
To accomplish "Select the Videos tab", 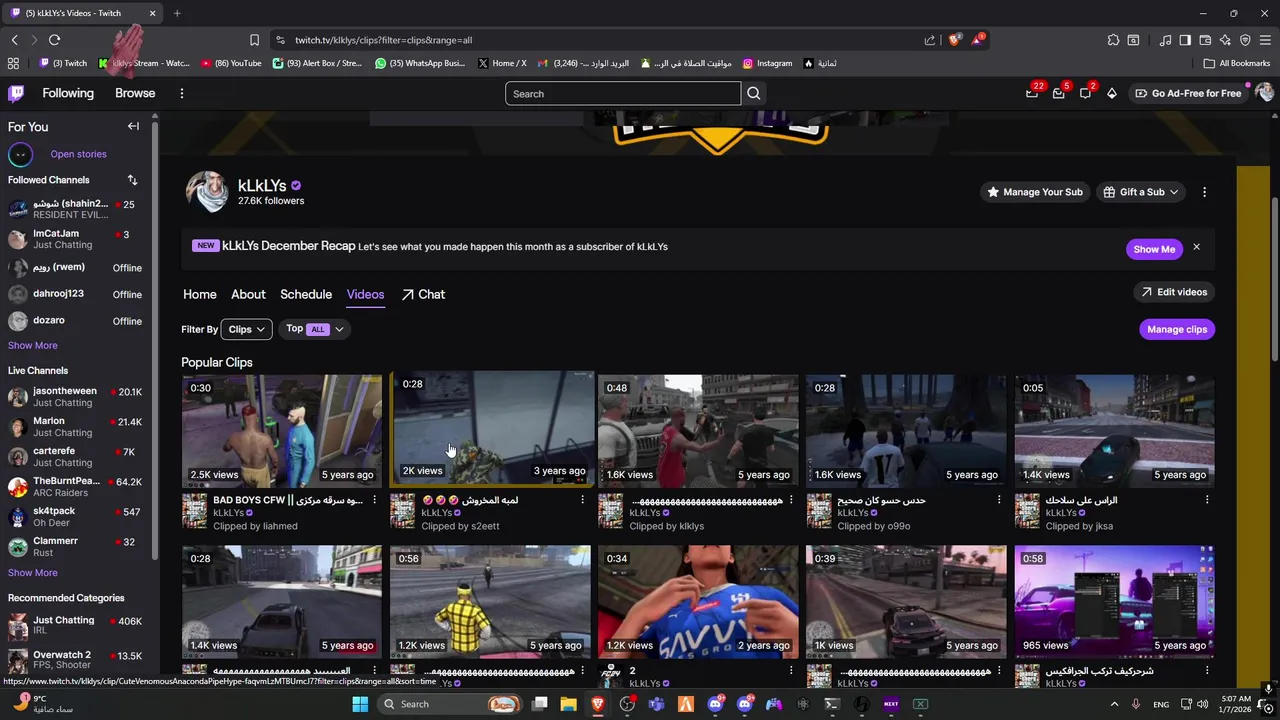I will [365, 294].
